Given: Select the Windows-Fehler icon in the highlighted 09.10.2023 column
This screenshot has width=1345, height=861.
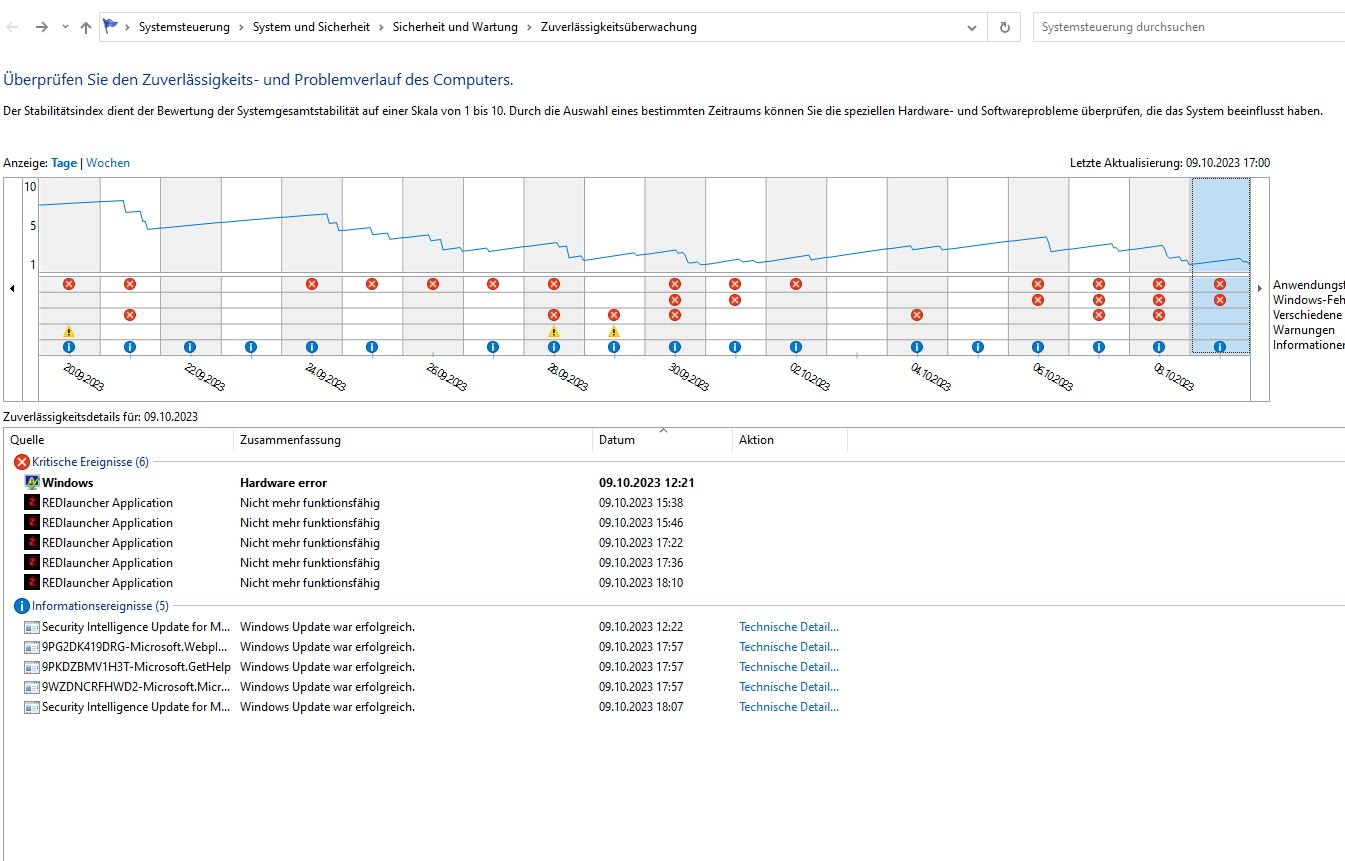Looking at the screenshot, I should pos(1220,300).
